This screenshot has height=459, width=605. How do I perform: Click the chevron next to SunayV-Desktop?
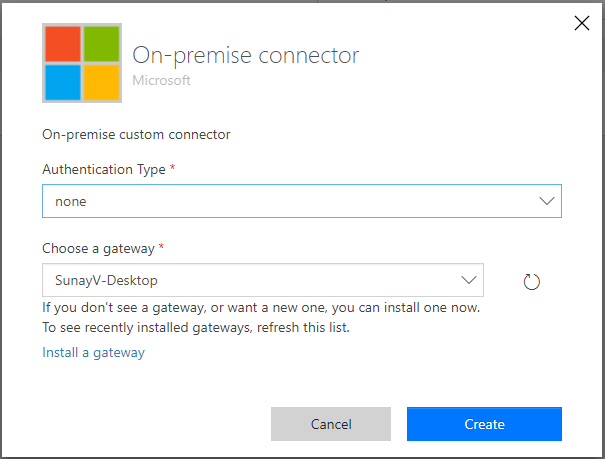click(469, 280)
